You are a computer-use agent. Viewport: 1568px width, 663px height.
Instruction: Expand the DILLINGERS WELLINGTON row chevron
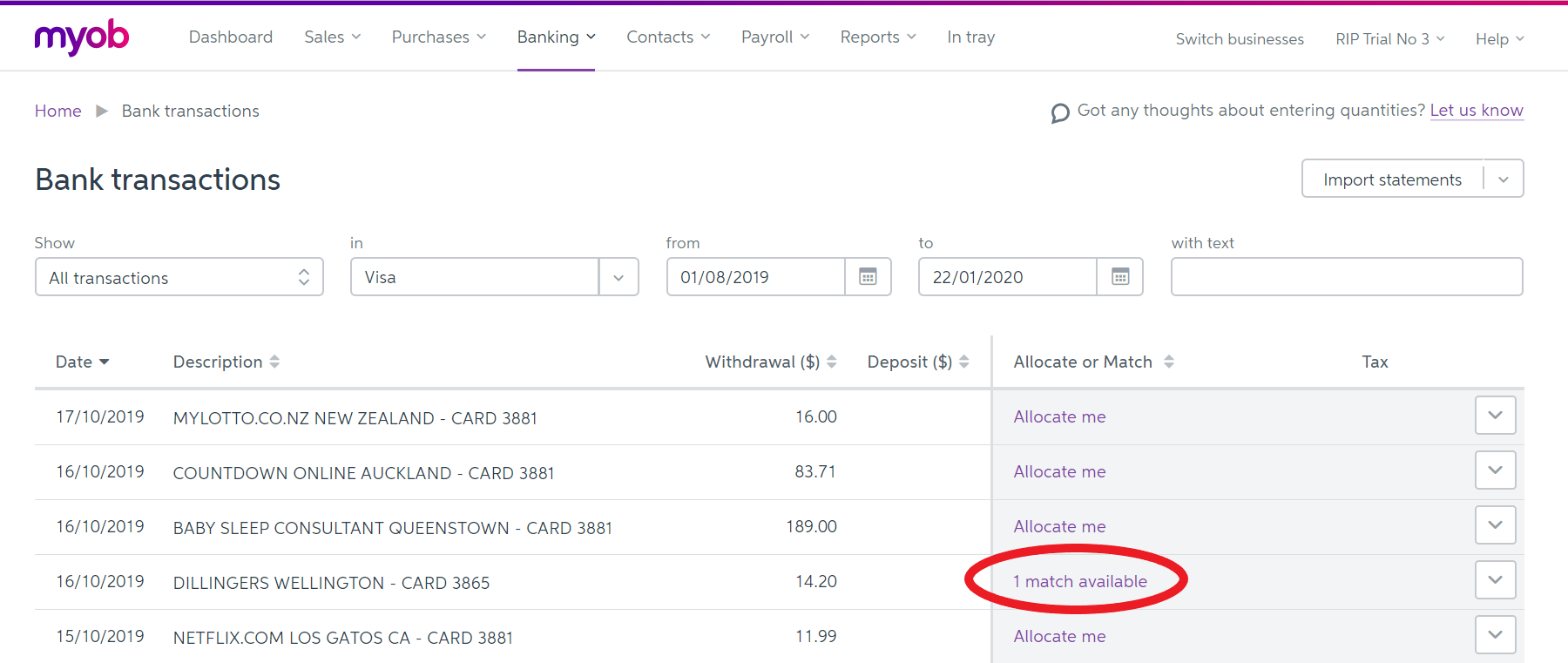(1496, 580)
